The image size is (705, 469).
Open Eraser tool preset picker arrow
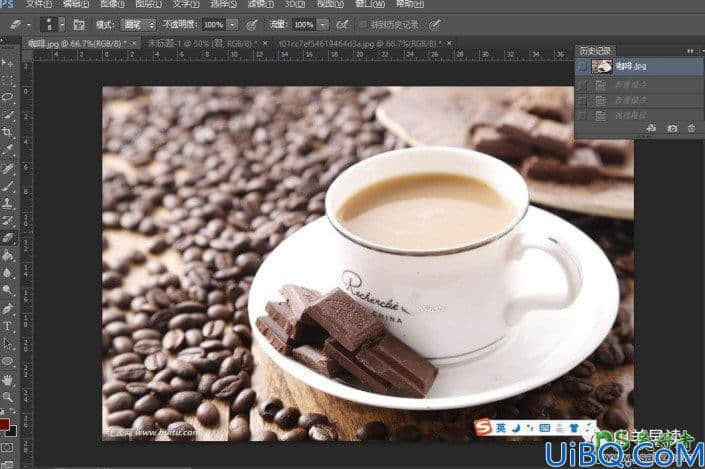click(29, 25)
